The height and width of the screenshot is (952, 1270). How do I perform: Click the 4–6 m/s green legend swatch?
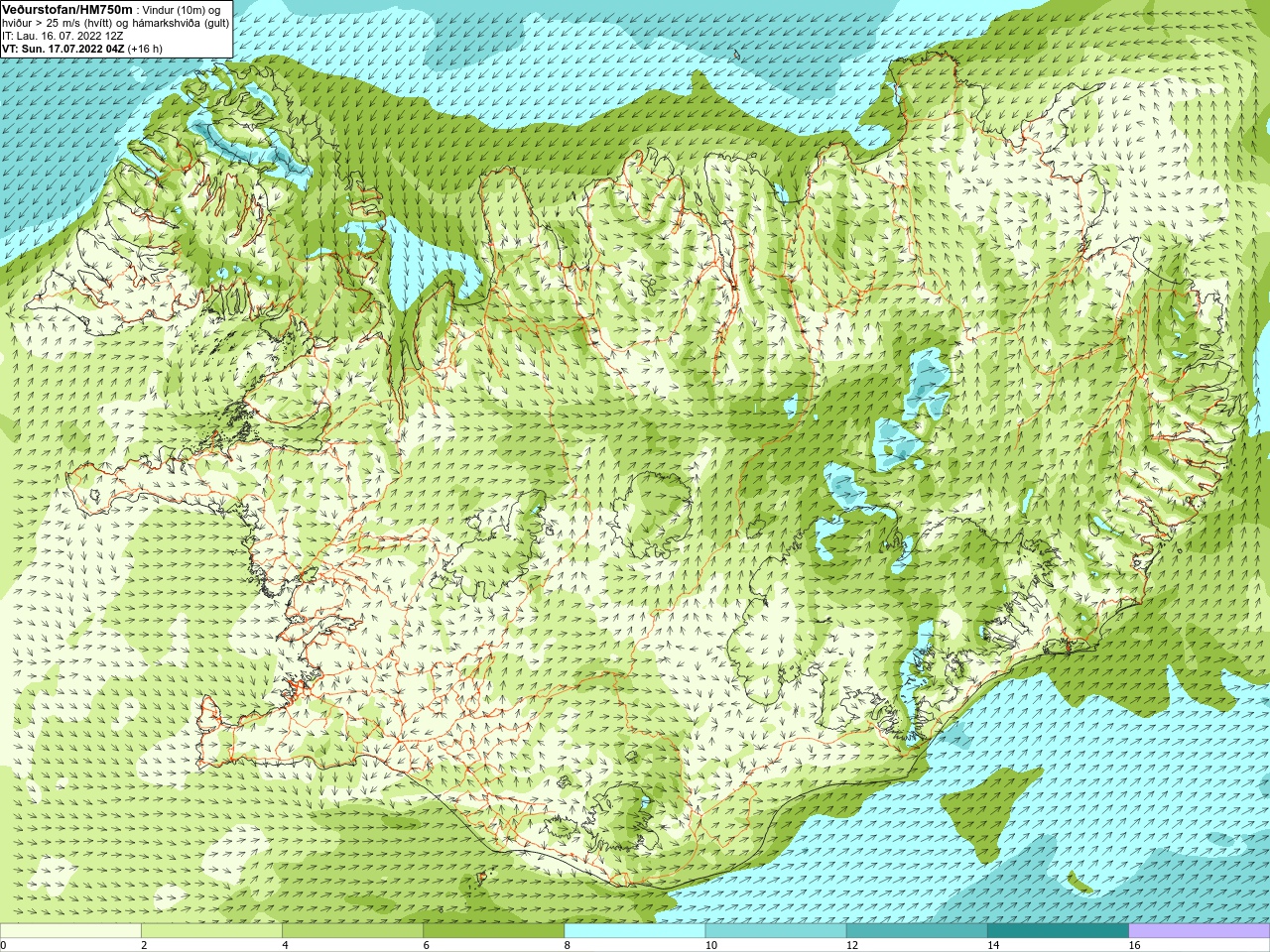tap(352, 931)
